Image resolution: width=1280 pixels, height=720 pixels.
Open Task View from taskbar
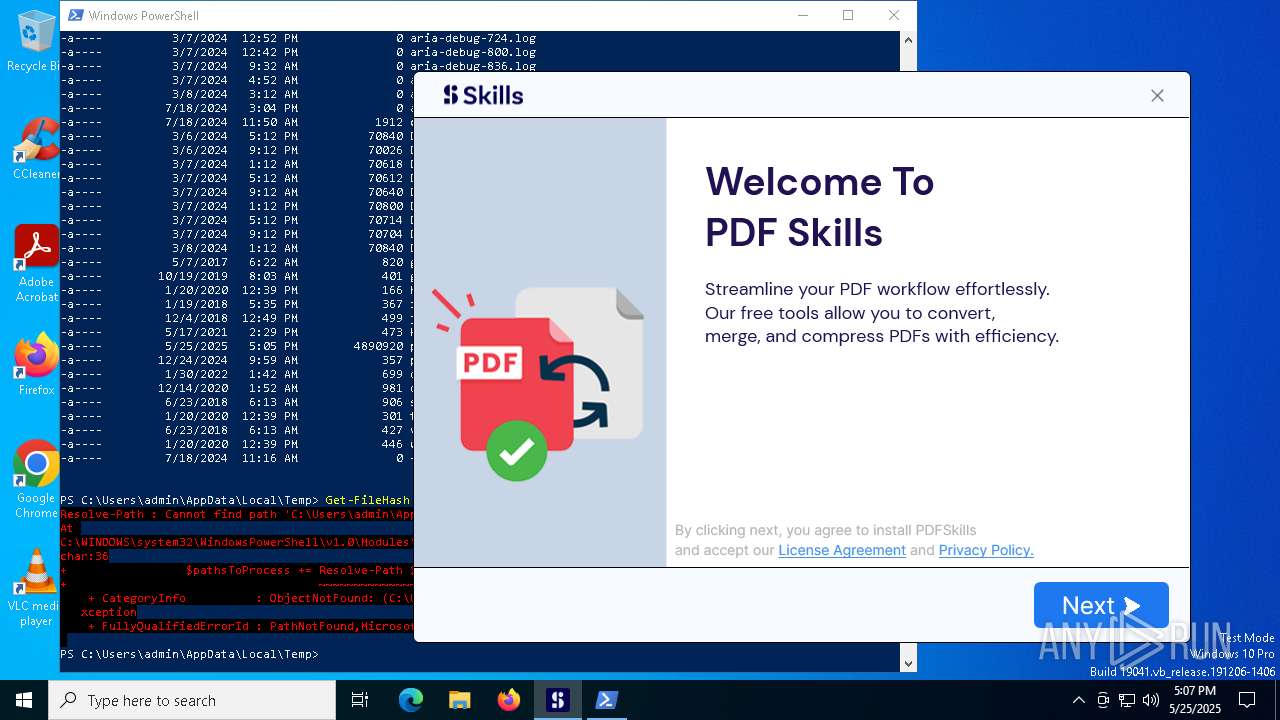[x=360, y=700]
